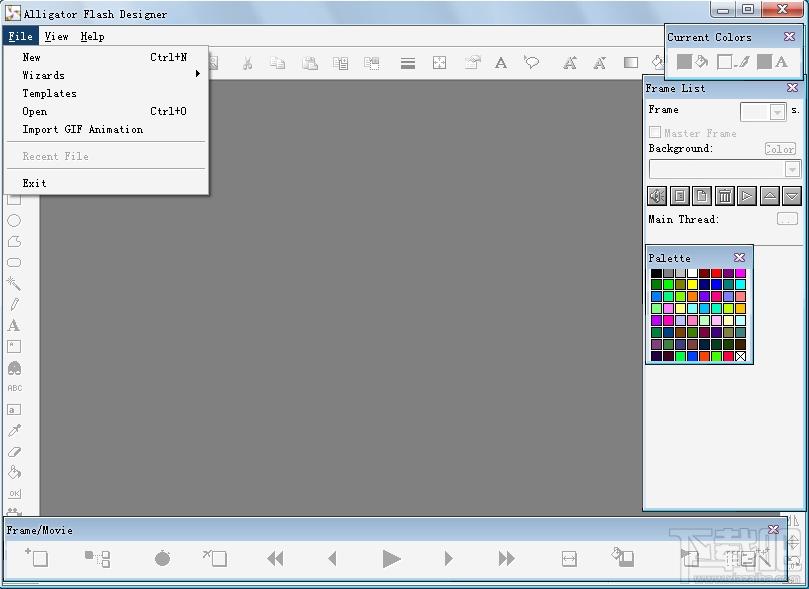Viewport: 809px width, 589px height.
Task: Click the line thickness toolbar icon
Action: pyautogui.click(x=408, y=63)
